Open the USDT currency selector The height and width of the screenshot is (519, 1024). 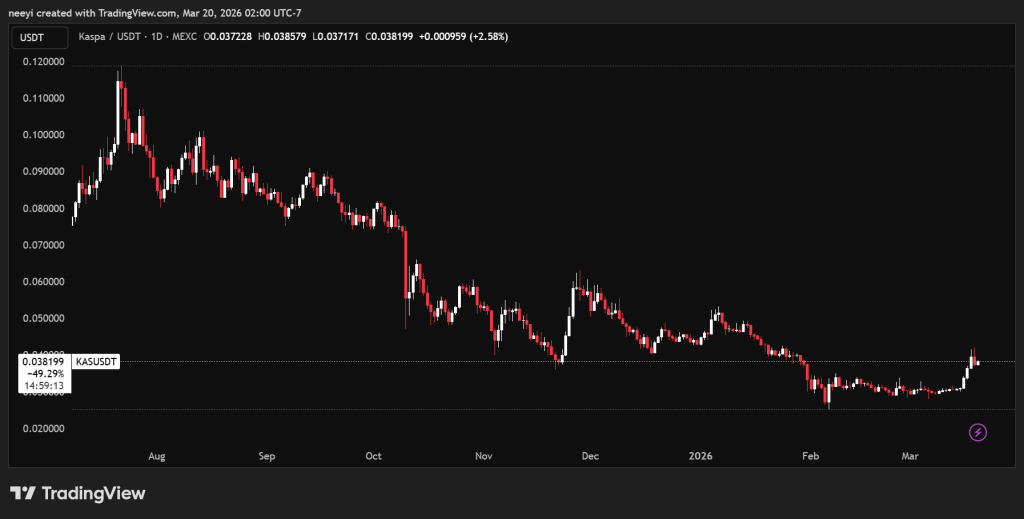pos(32,38)
